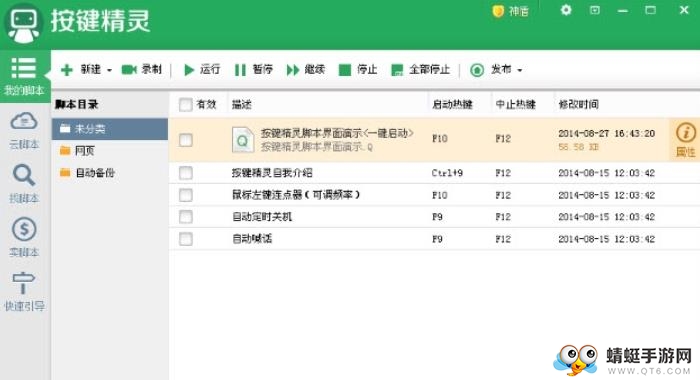Image resolution: width=700 pixels, height=380 pixels.
Task: Select the 未分类 folder
Action: [x=110, y=129]
